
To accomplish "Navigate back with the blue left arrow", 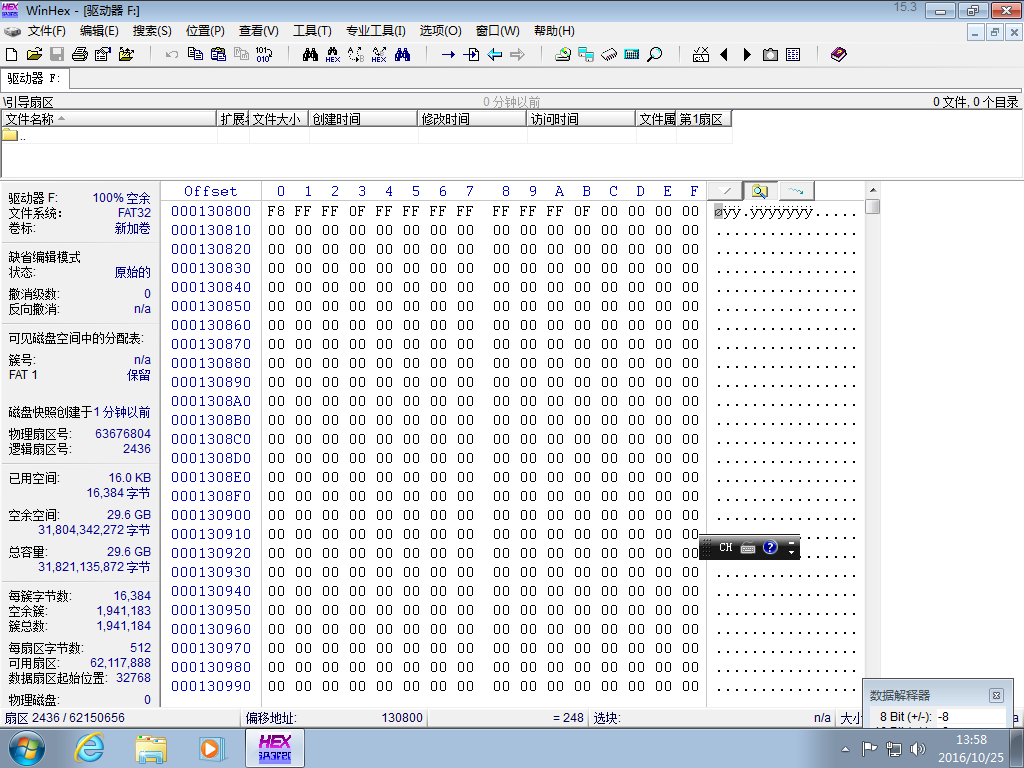I will coord(494,55).
